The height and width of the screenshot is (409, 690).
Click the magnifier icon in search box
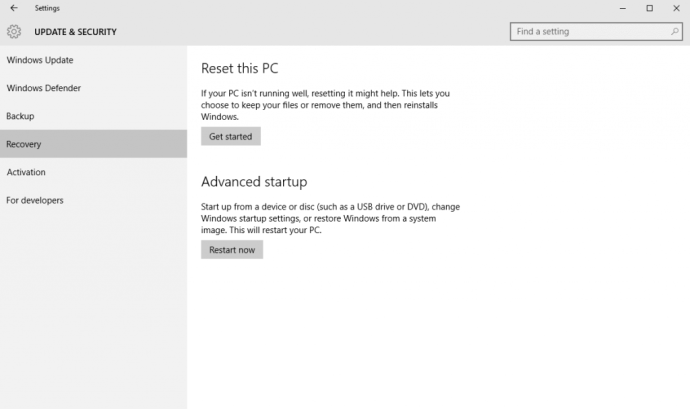point(675,32)
